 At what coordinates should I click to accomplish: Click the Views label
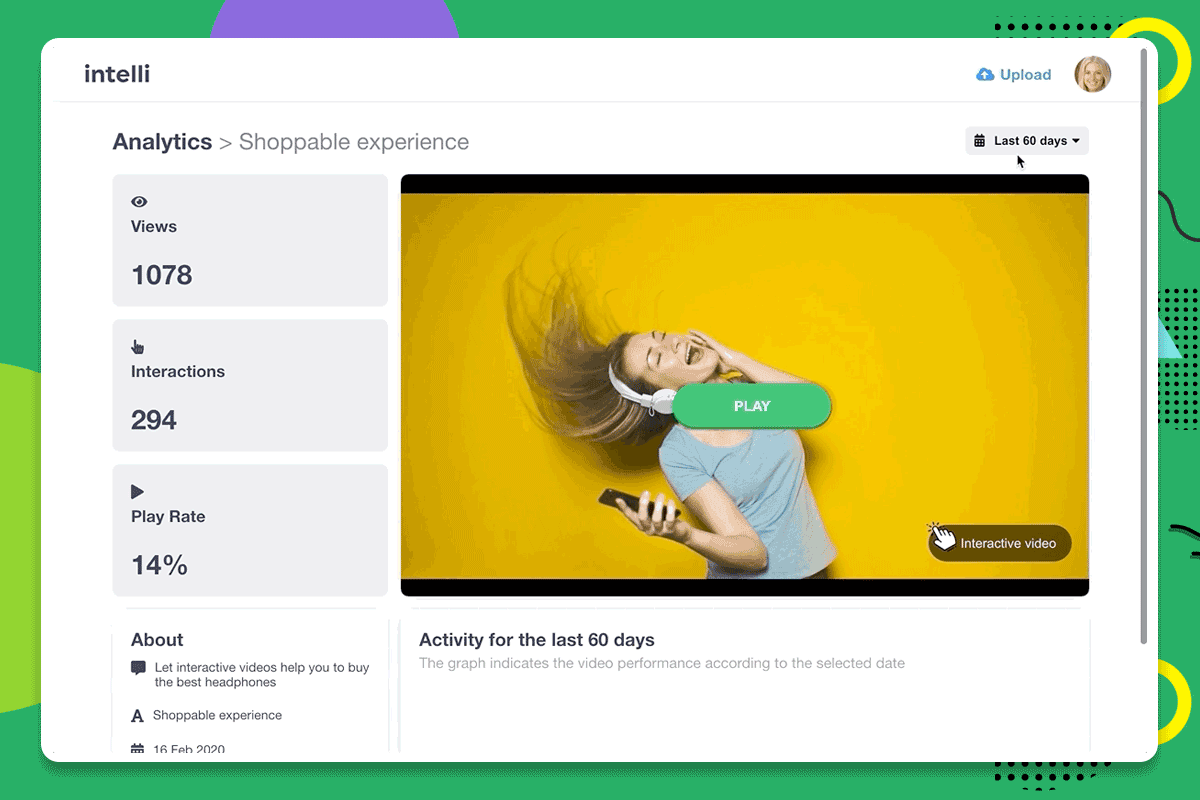point(154,227)
